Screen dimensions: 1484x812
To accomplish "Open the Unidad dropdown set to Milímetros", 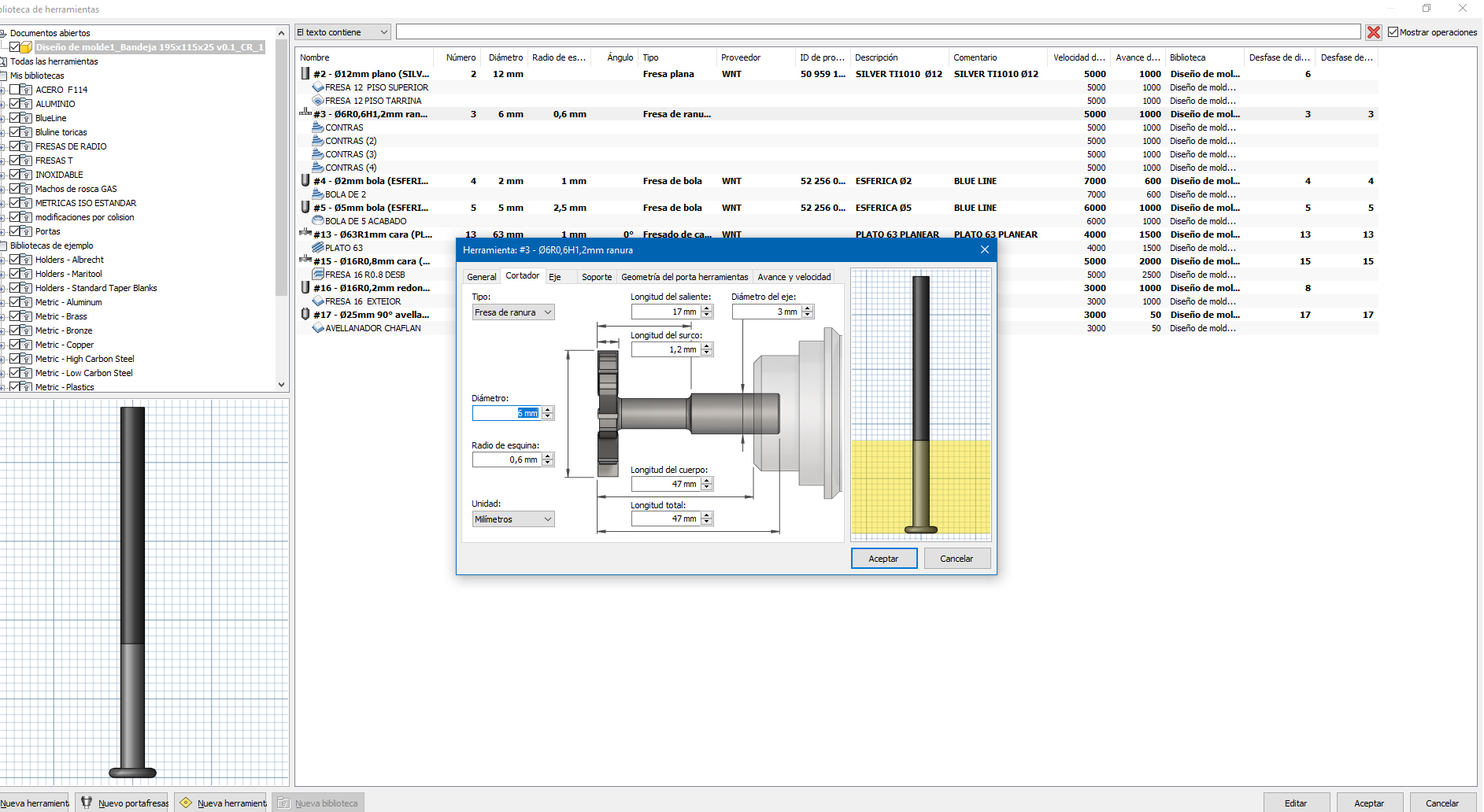I will pyautogui.click(x=513, y=519).
